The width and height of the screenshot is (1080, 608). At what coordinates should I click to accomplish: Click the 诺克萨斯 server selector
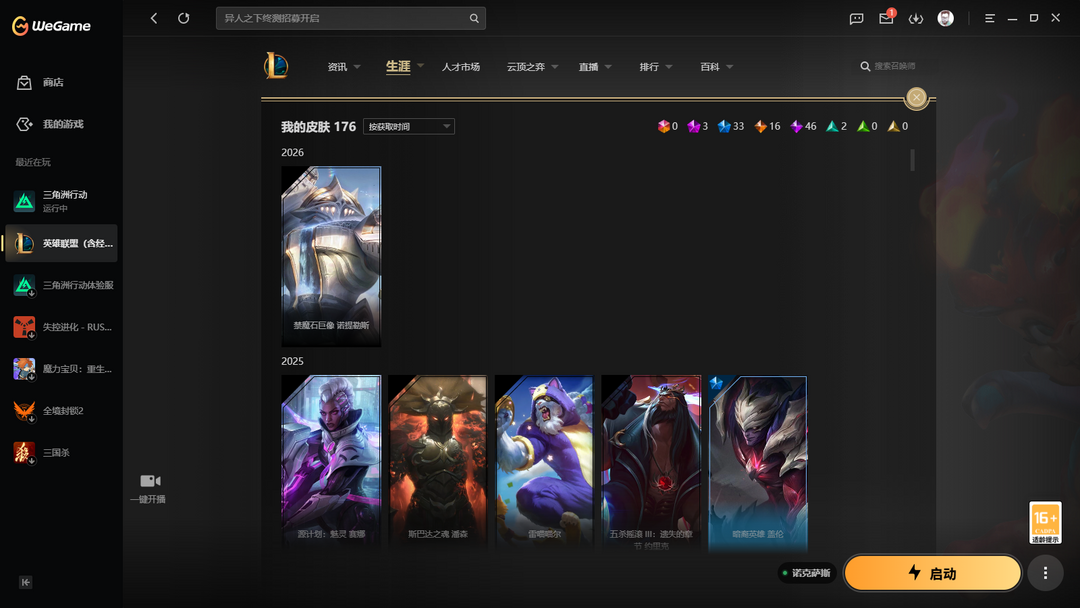tap(807, 573)
